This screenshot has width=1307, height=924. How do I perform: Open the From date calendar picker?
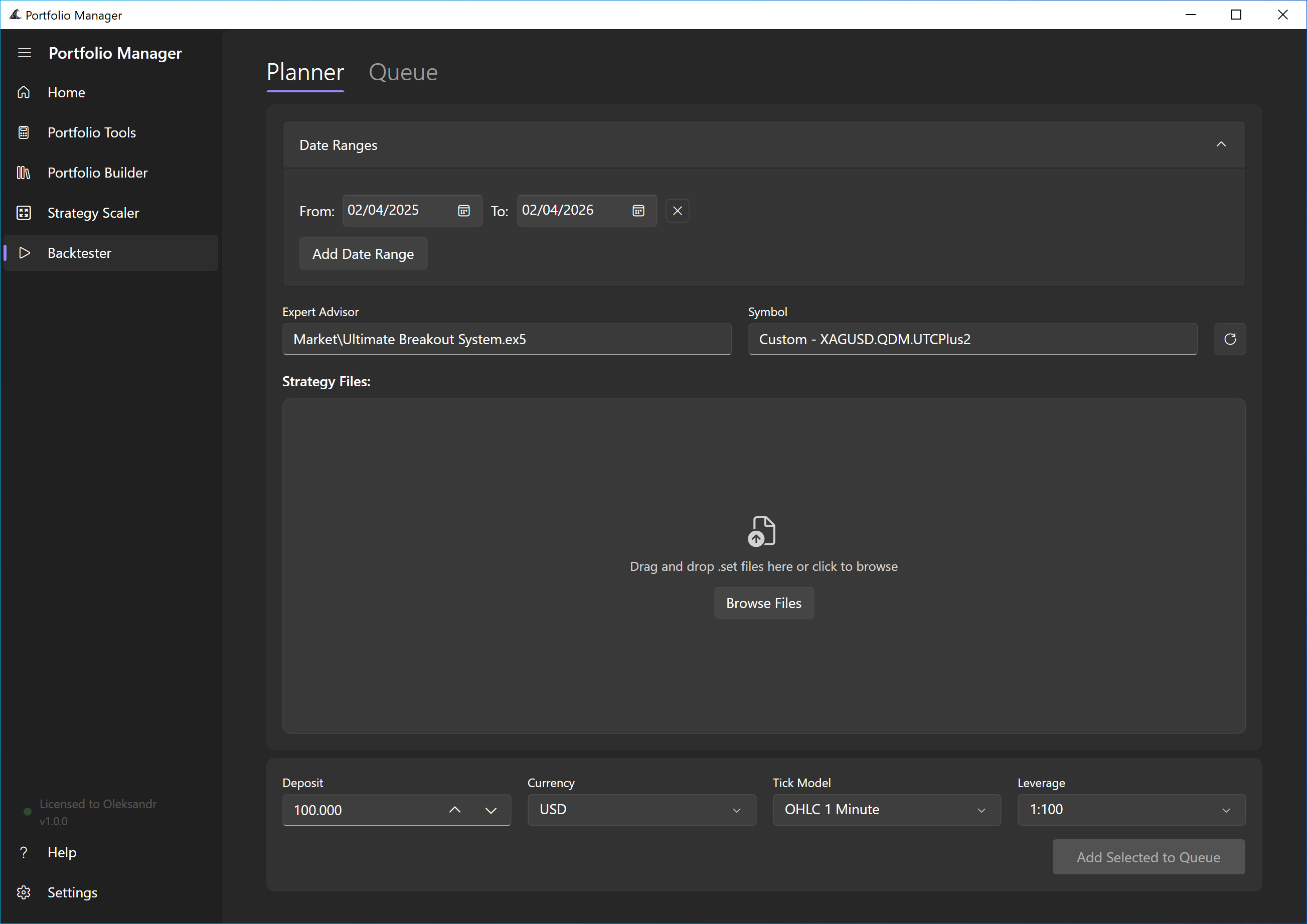click(x=464, y=211)
